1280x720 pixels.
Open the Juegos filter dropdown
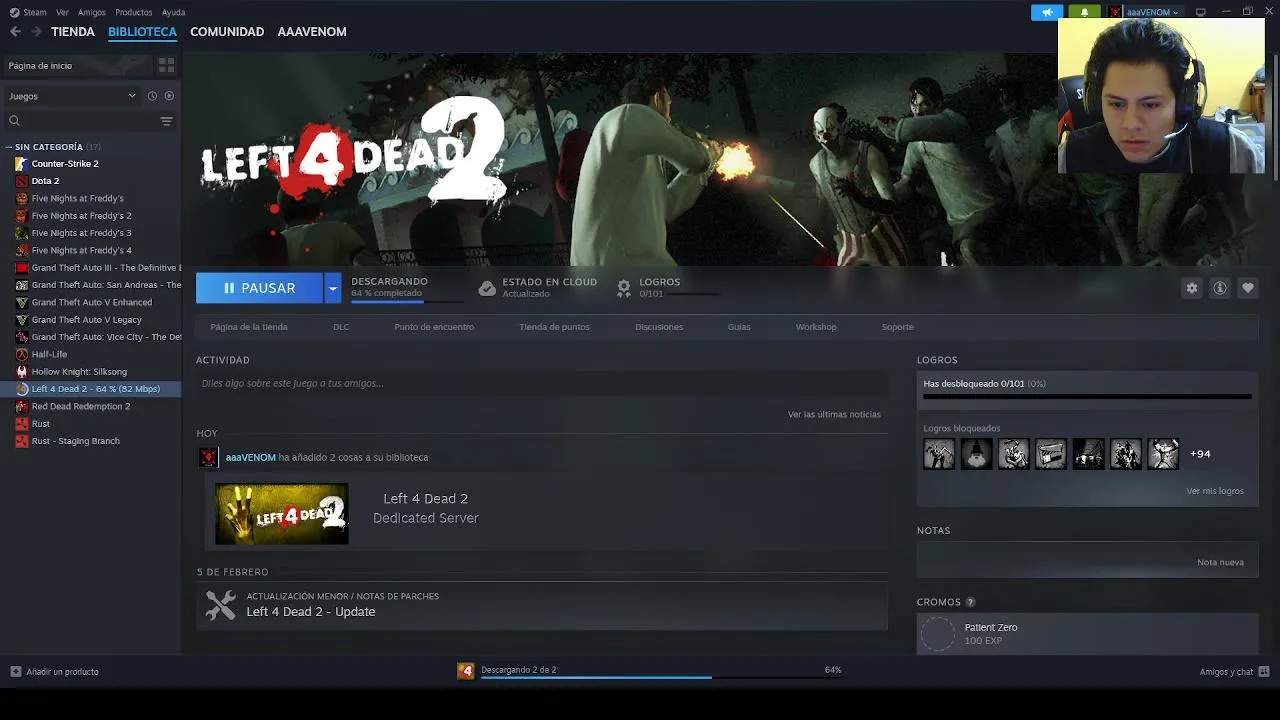[73, 96]
